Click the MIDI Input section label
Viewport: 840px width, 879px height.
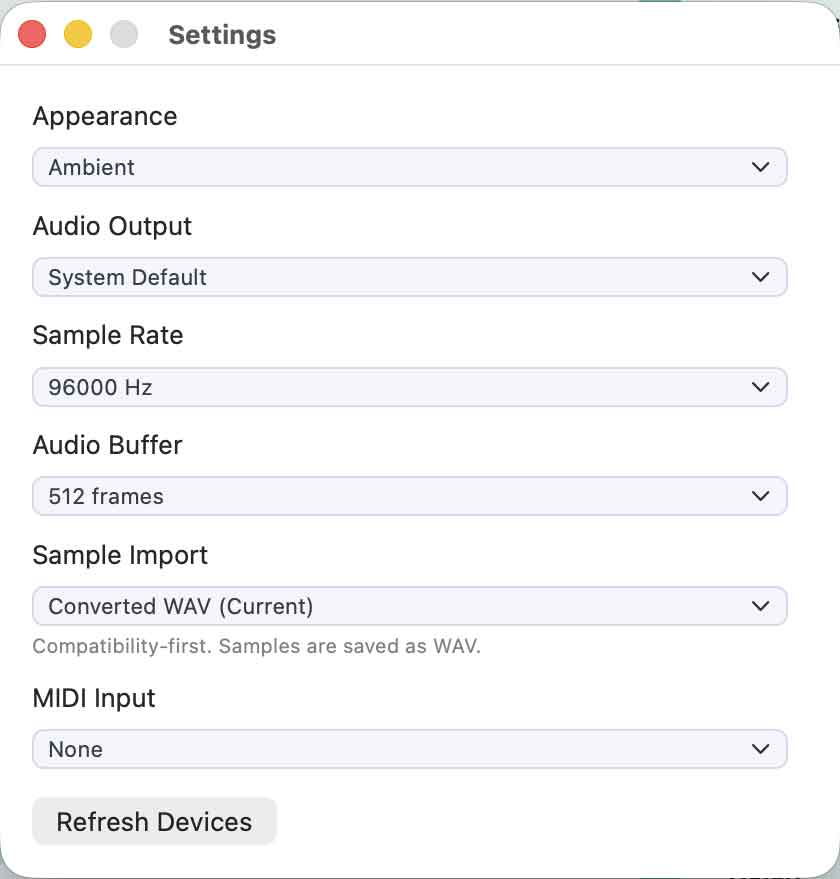(x=94, y=698)
